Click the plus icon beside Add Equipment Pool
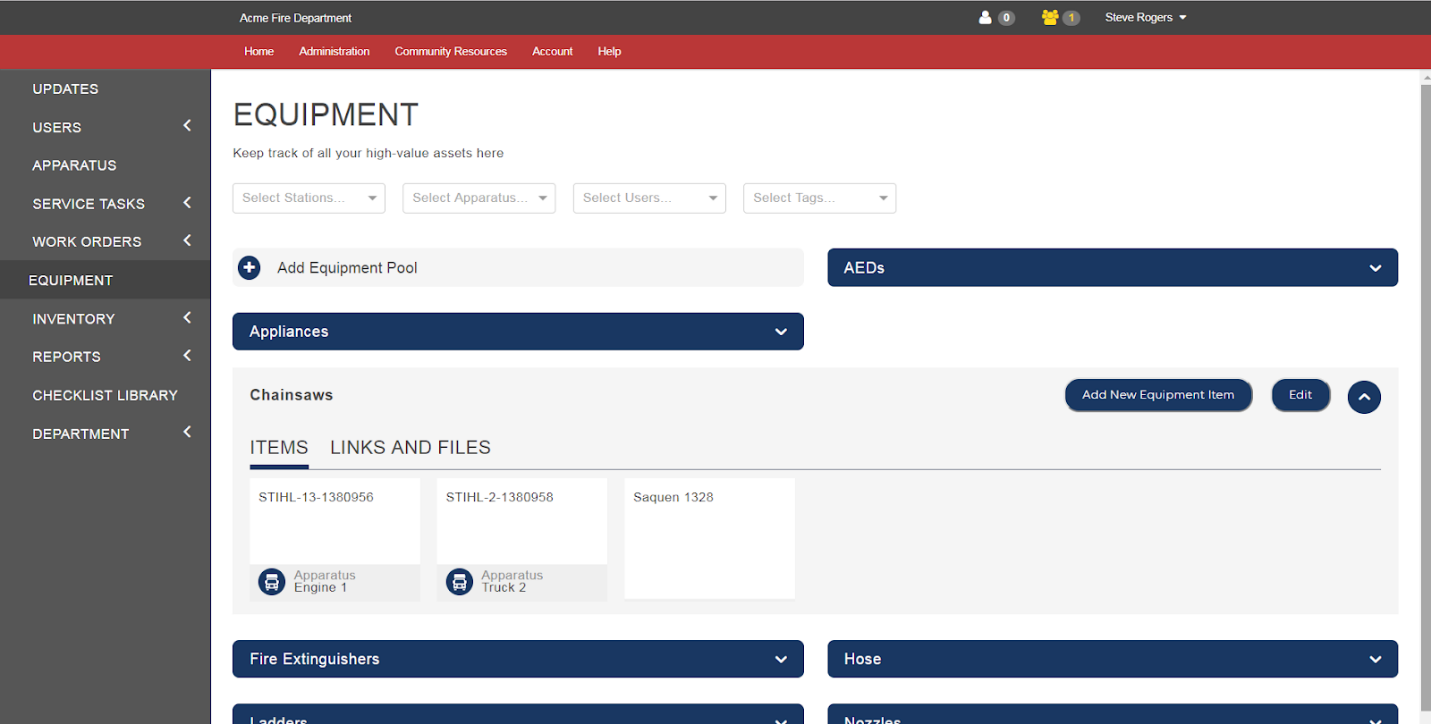 [x=249, y=268]
